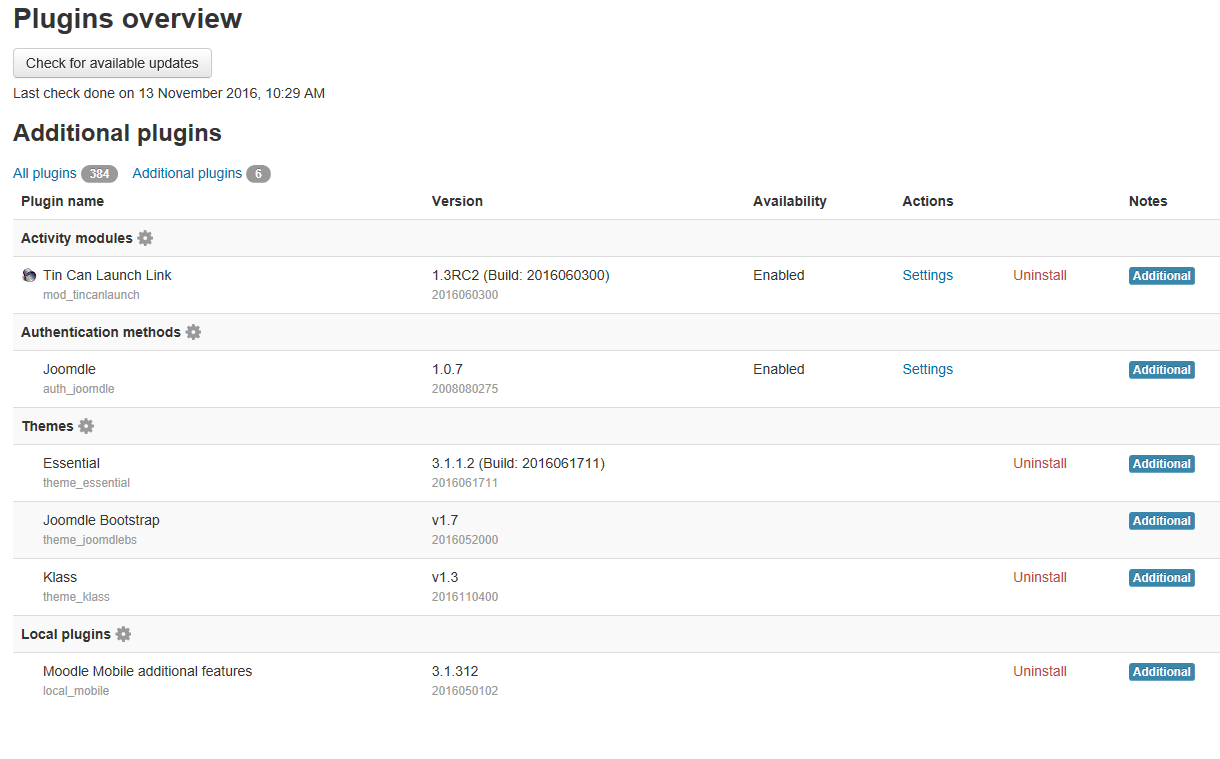This screenshot has width=1220, height=759.
Task: Open Settings for Tin Can Launch Link
Action: (927, 276)
